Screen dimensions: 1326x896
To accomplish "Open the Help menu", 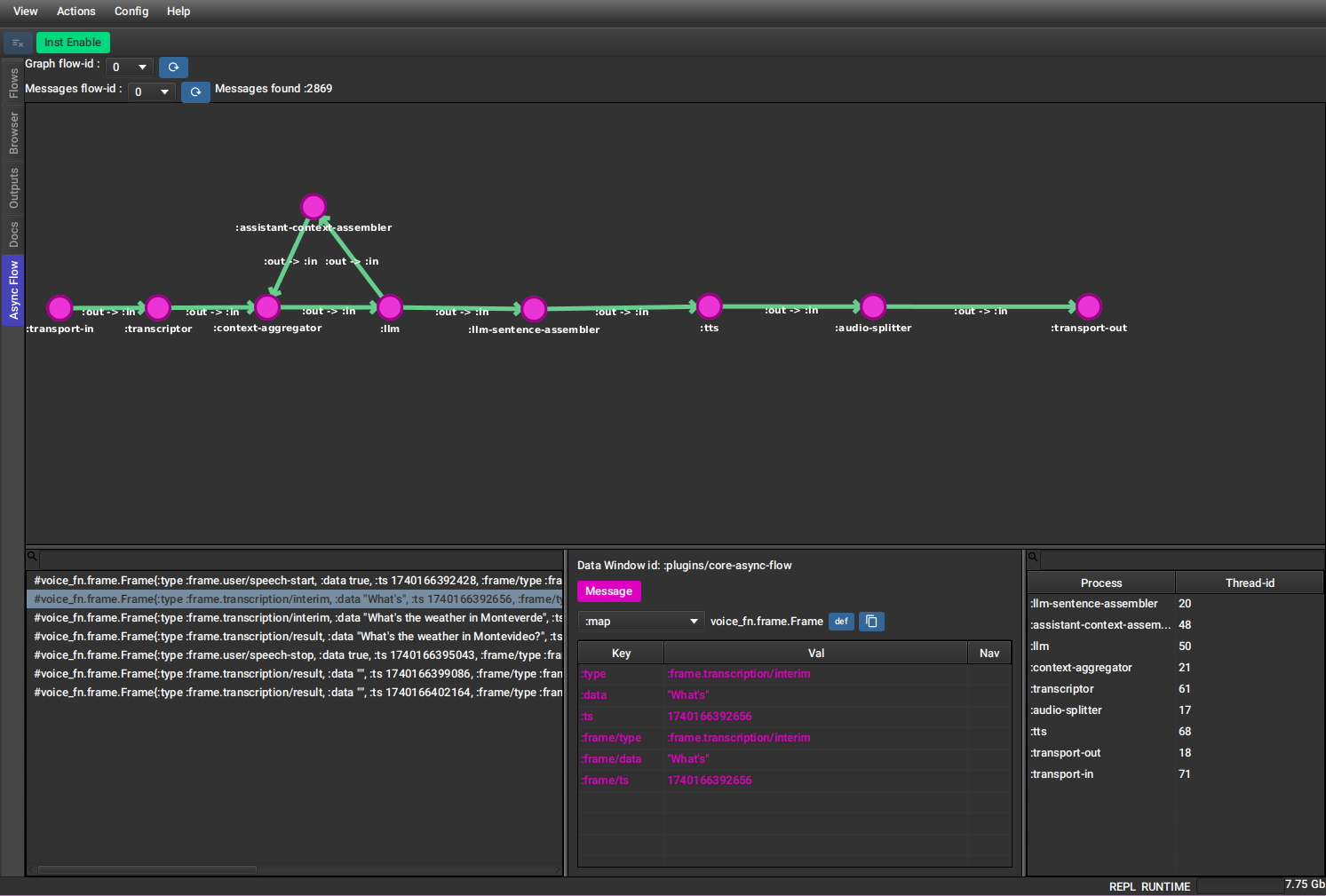I will point(179,12).
